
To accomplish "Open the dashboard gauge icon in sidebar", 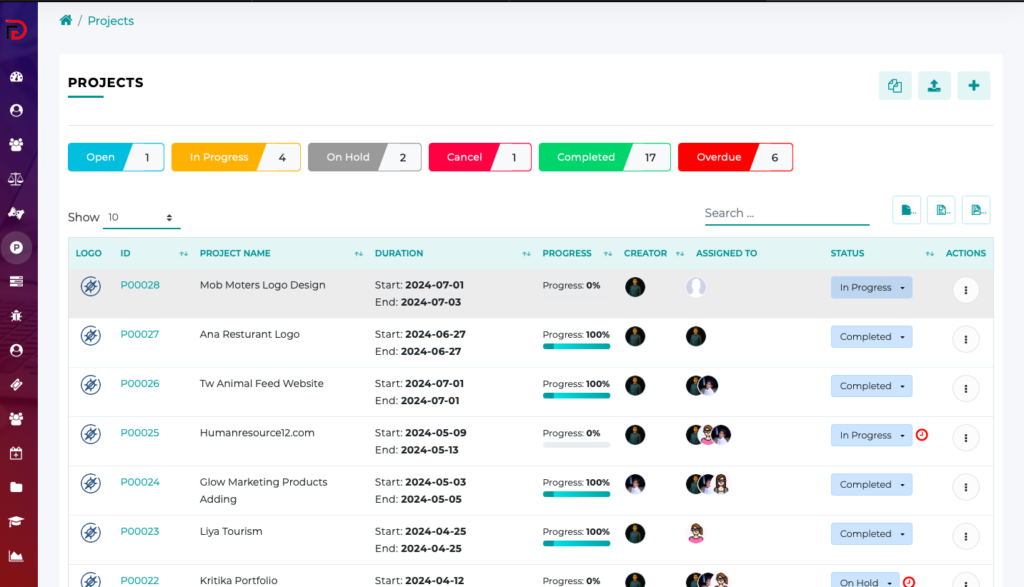I will pyautogui.click(x=16, y=77).
